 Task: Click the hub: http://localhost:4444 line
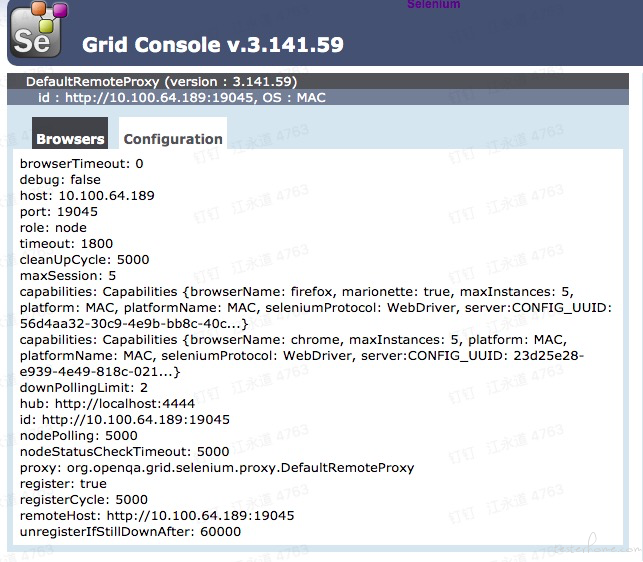click(x=107, y=404)
